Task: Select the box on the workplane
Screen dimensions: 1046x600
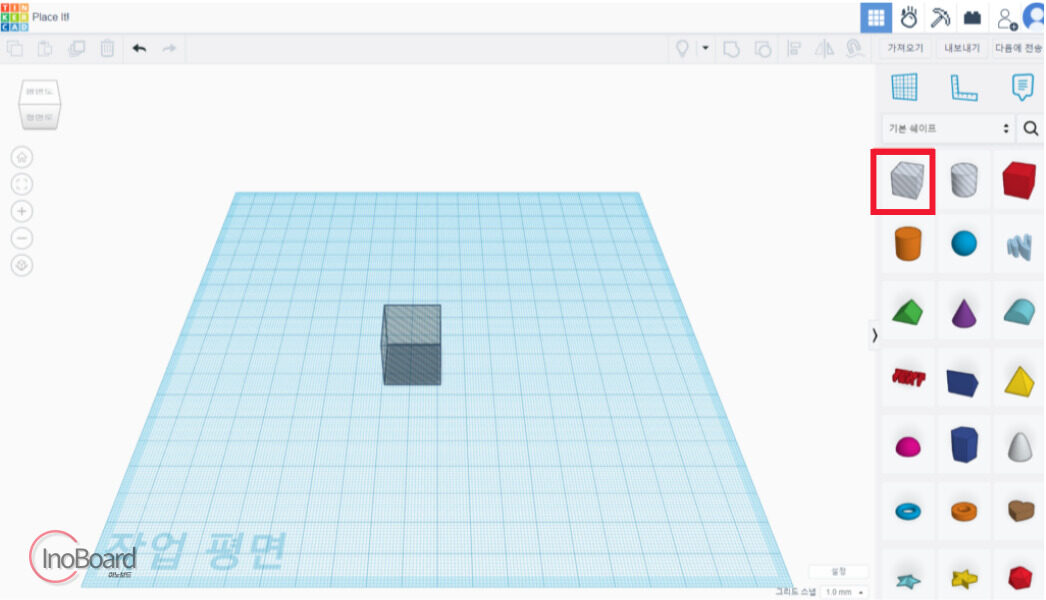Action: pyautogui.click(x=412, y=345)
